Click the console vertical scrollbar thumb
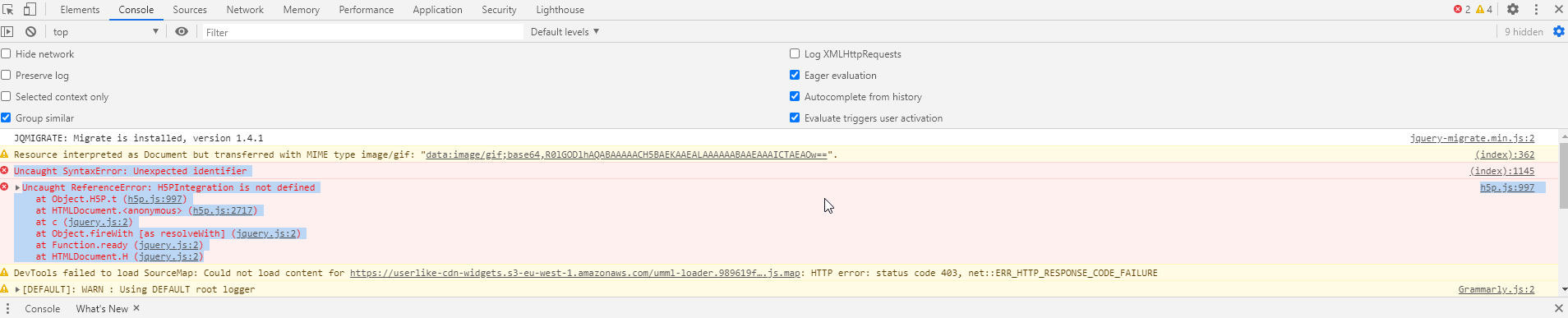The width and height of the screenshot is (1568, 318). pos(1563,176)
